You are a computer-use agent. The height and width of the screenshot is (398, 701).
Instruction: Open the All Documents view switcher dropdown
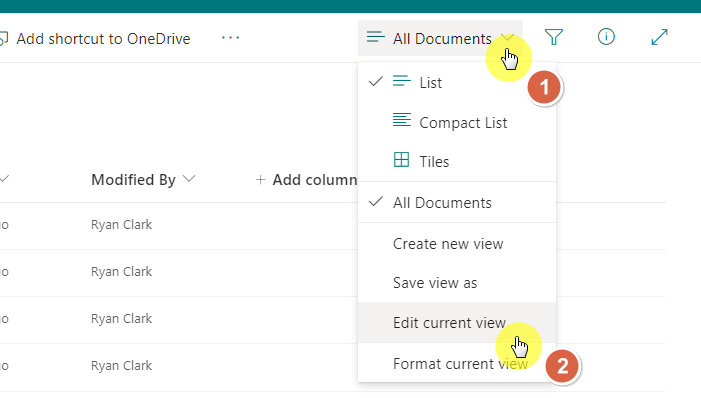[440, 38]
